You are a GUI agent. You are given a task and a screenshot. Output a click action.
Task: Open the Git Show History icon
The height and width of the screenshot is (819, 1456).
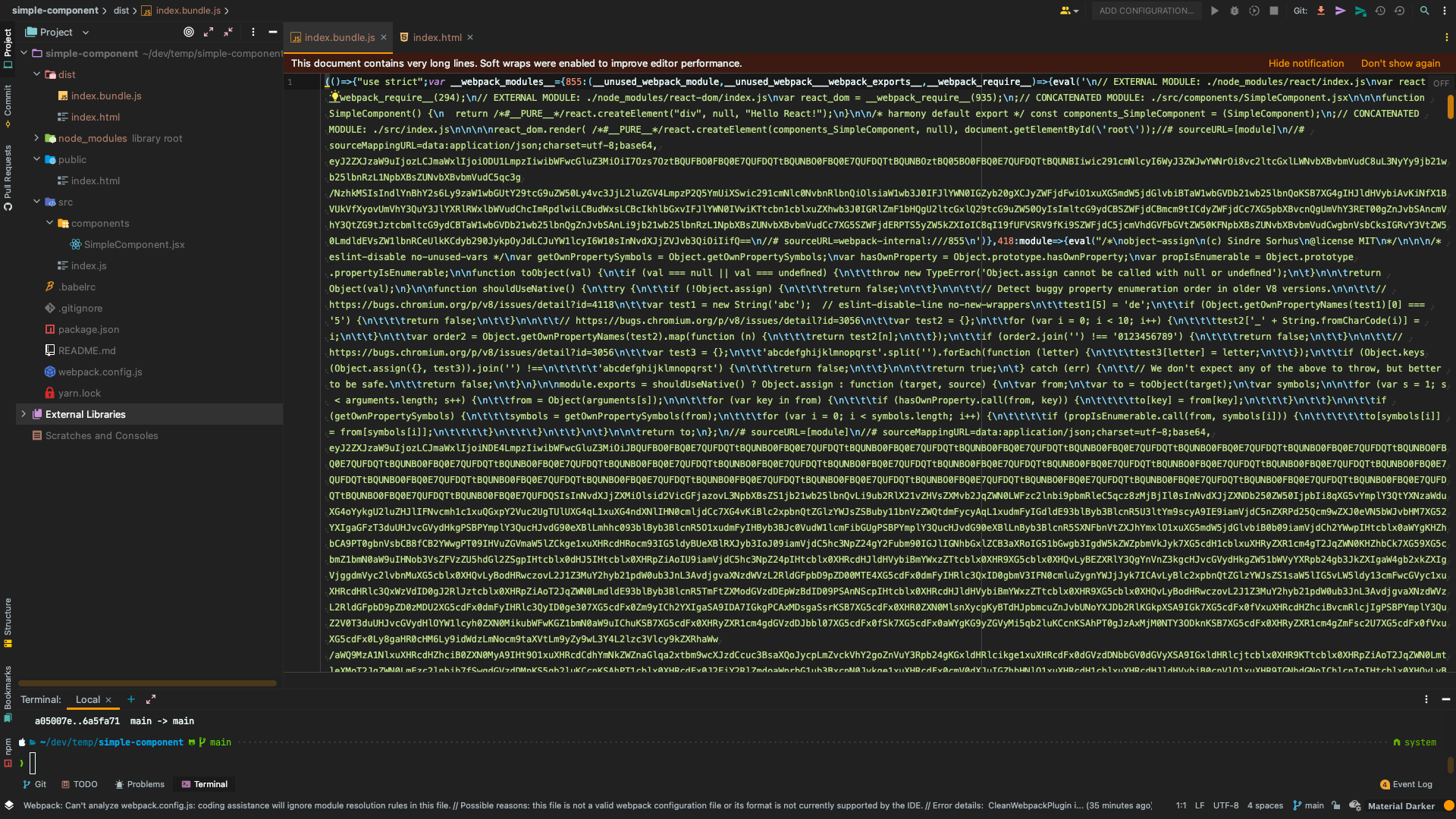pos(1380,11)
